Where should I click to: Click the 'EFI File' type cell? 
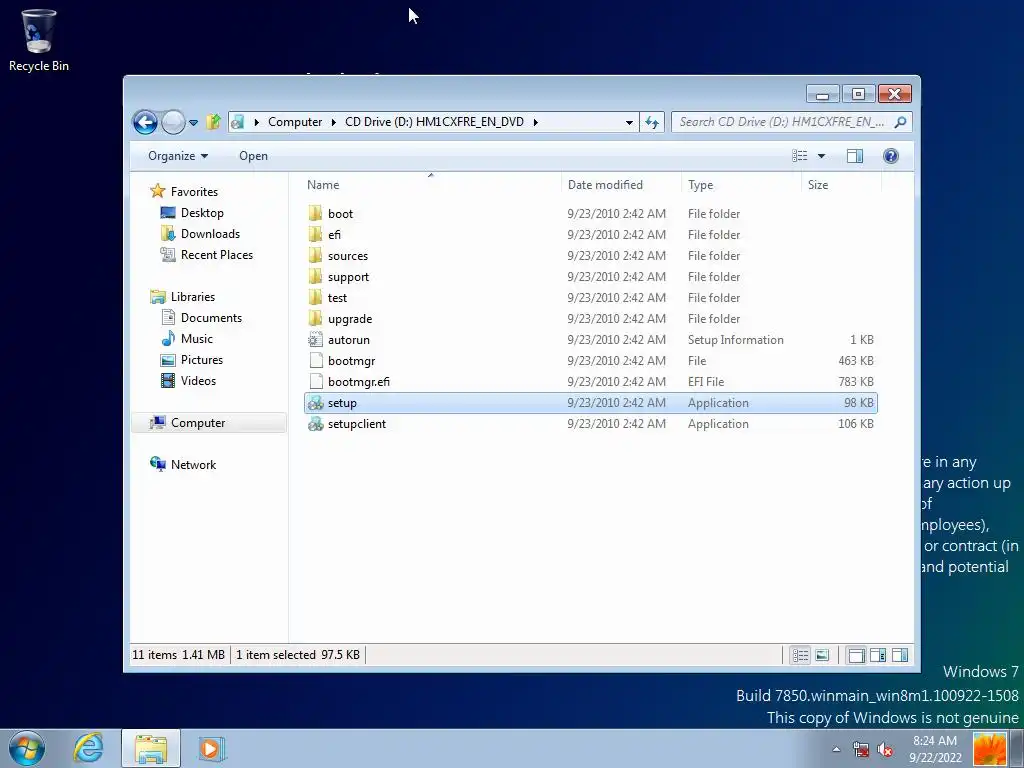click(x=705, y=381)
